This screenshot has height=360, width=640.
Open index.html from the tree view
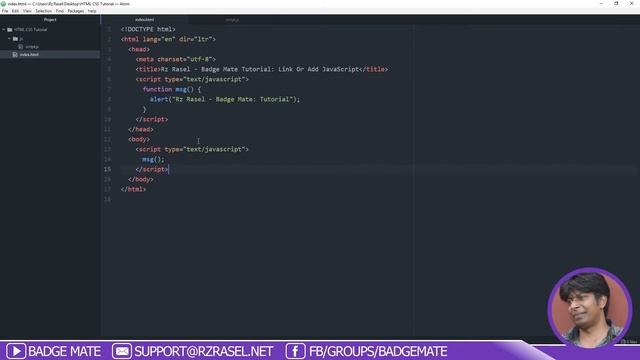(x=29, y=55)
